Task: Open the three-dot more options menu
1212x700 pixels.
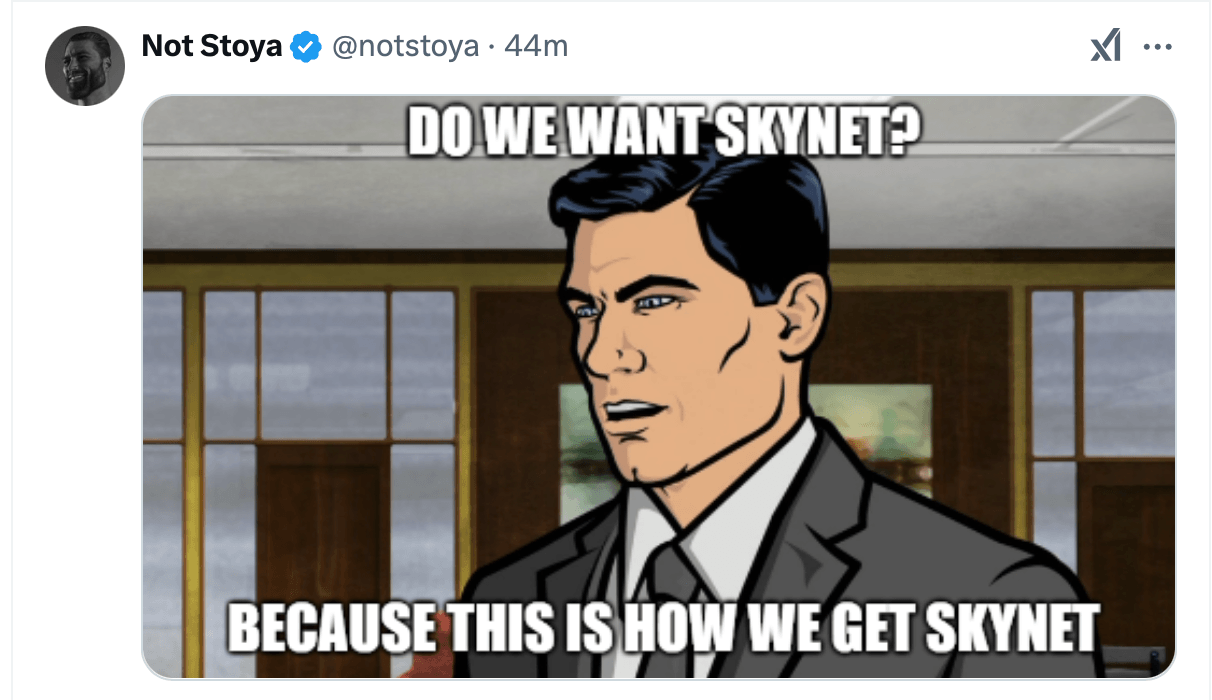Action: pos(1157,47)
